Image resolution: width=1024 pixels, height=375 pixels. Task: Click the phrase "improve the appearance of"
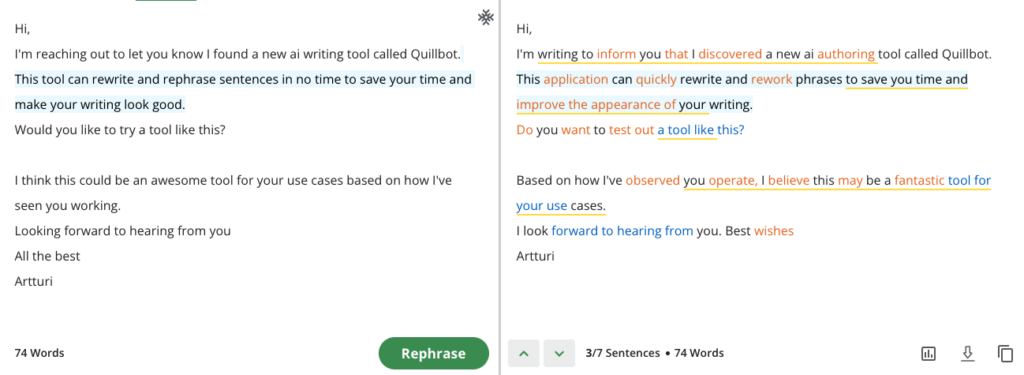point(596,105)
